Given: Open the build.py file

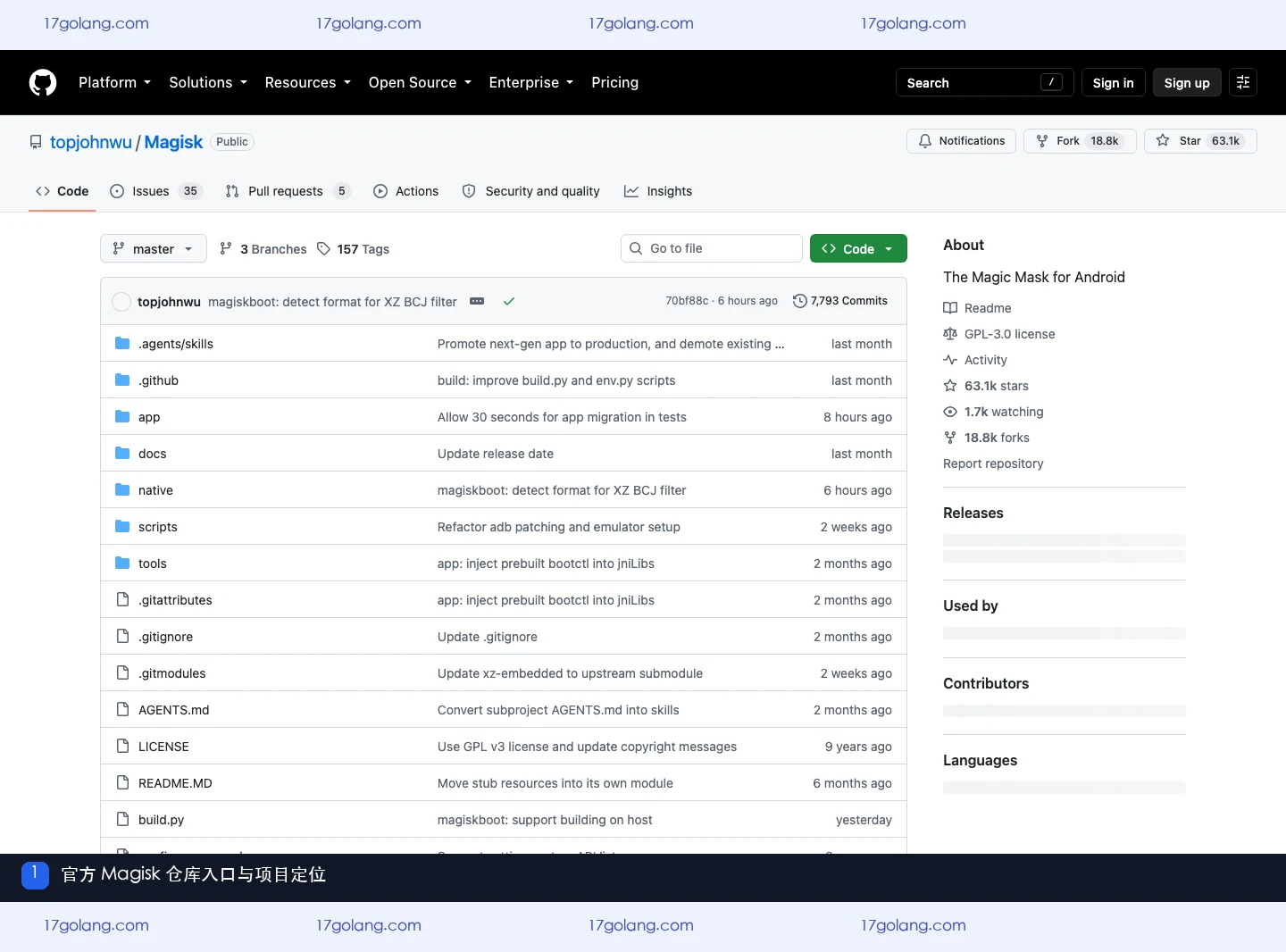Looking at the screenshot, I should 161,820.
